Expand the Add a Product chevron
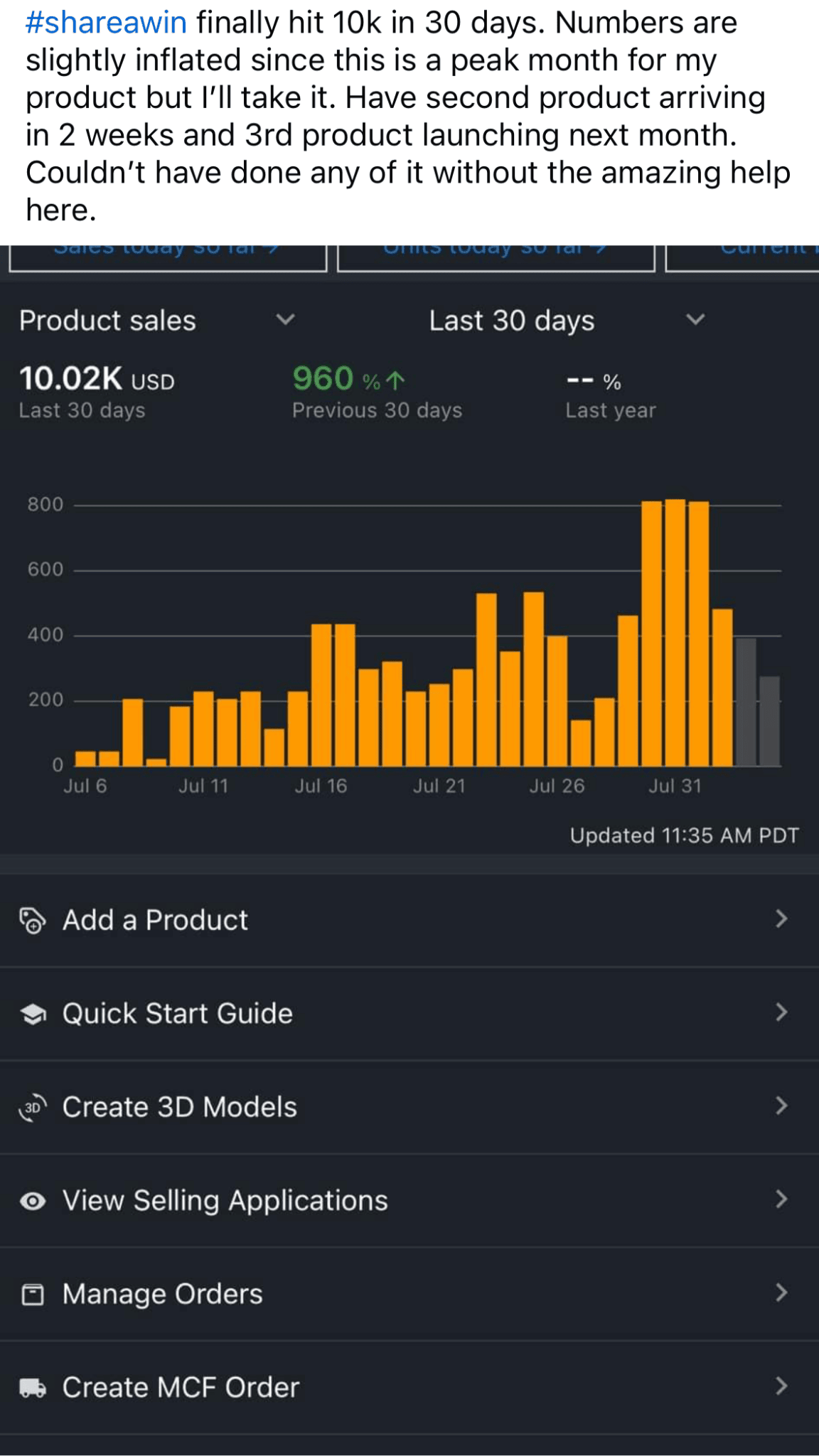 coord(781,919)
